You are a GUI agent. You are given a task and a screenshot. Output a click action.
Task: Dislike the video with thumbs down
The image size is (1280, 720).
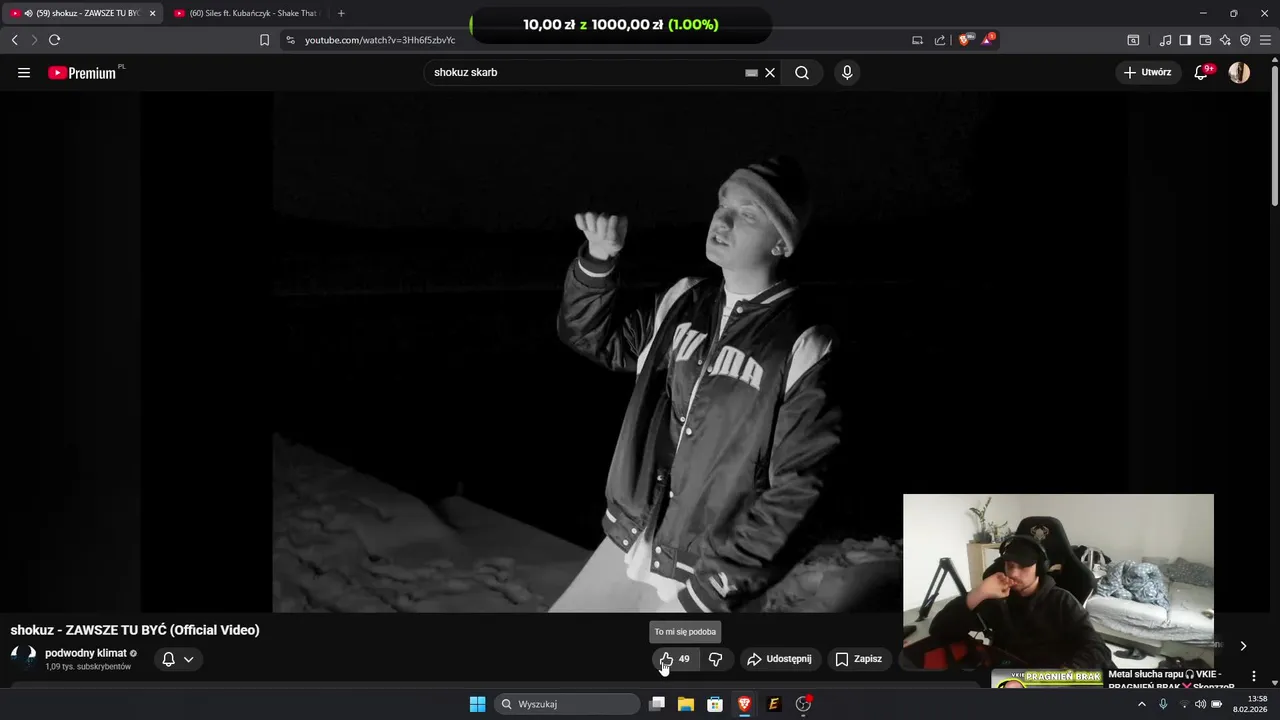(716, 659)
